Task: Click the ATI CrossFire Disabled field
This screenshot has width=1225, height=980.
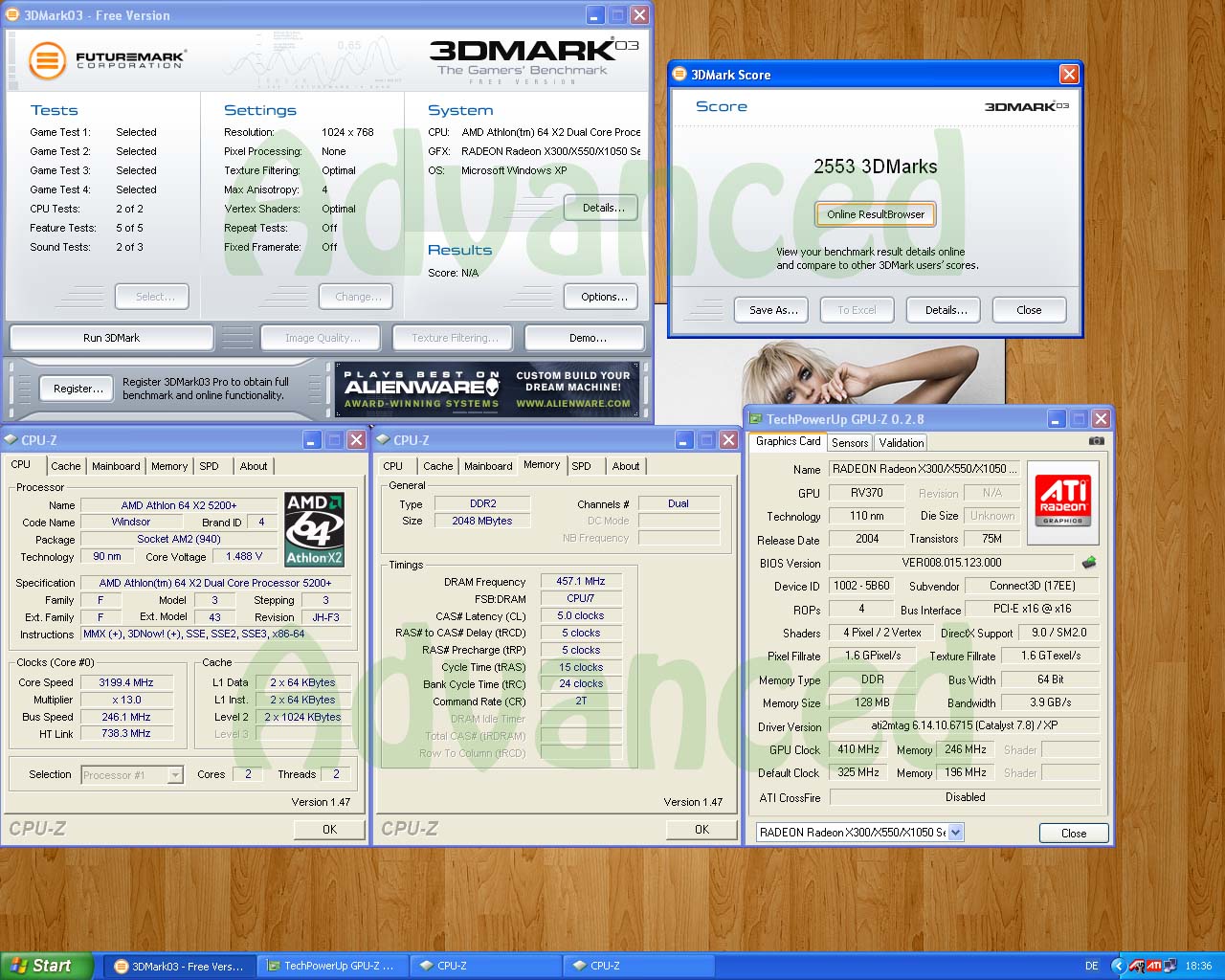Action: tap(965, 797)
